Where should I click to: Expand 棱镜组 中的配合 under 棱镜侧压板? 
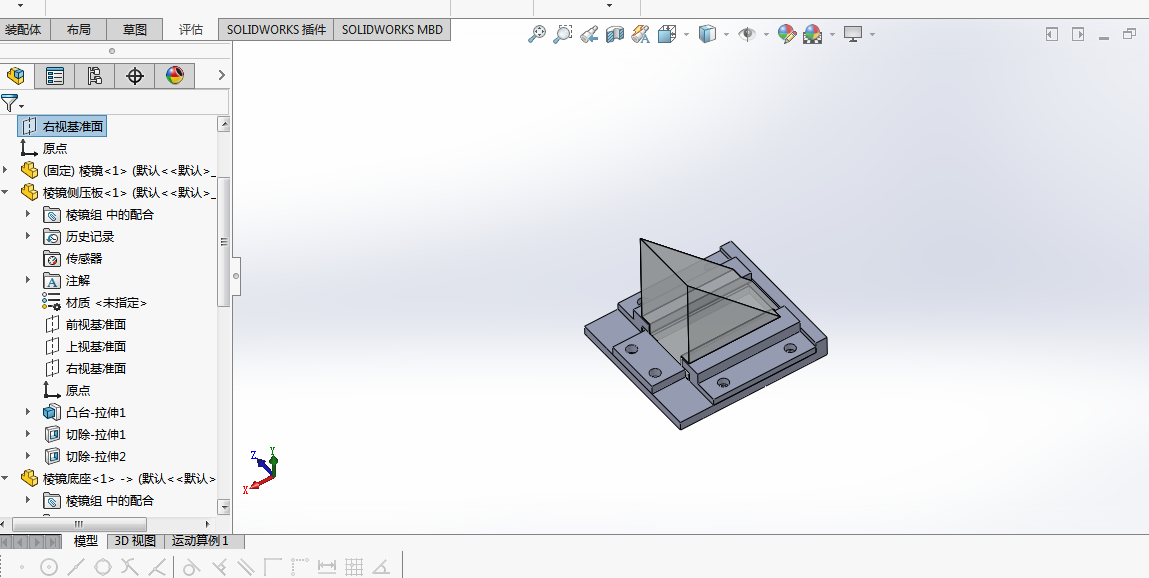(29, 214)
